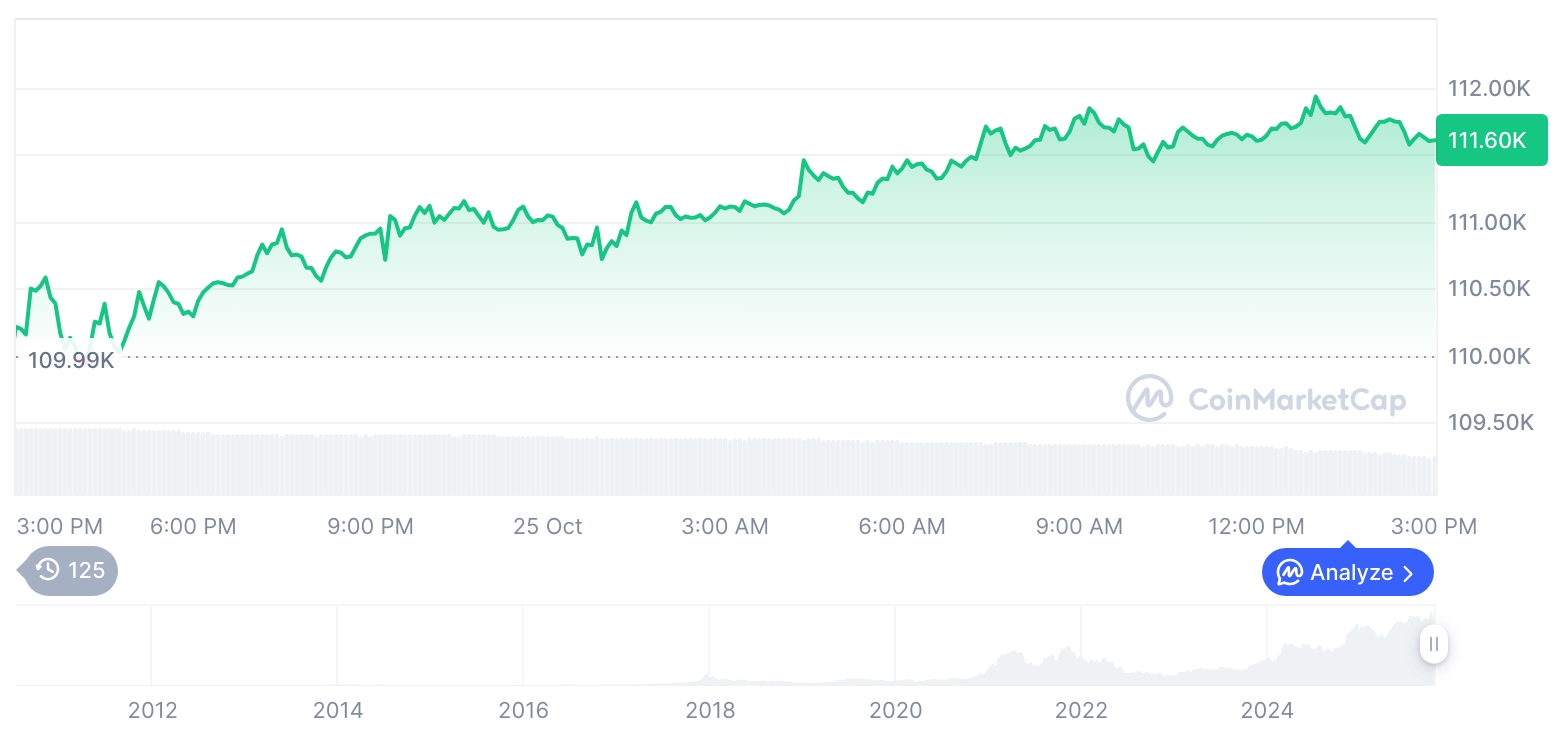Click the CoinMarketCap watermark logo icon
The height and width of the screenshot is (732, 1566).
(1150, 399)
